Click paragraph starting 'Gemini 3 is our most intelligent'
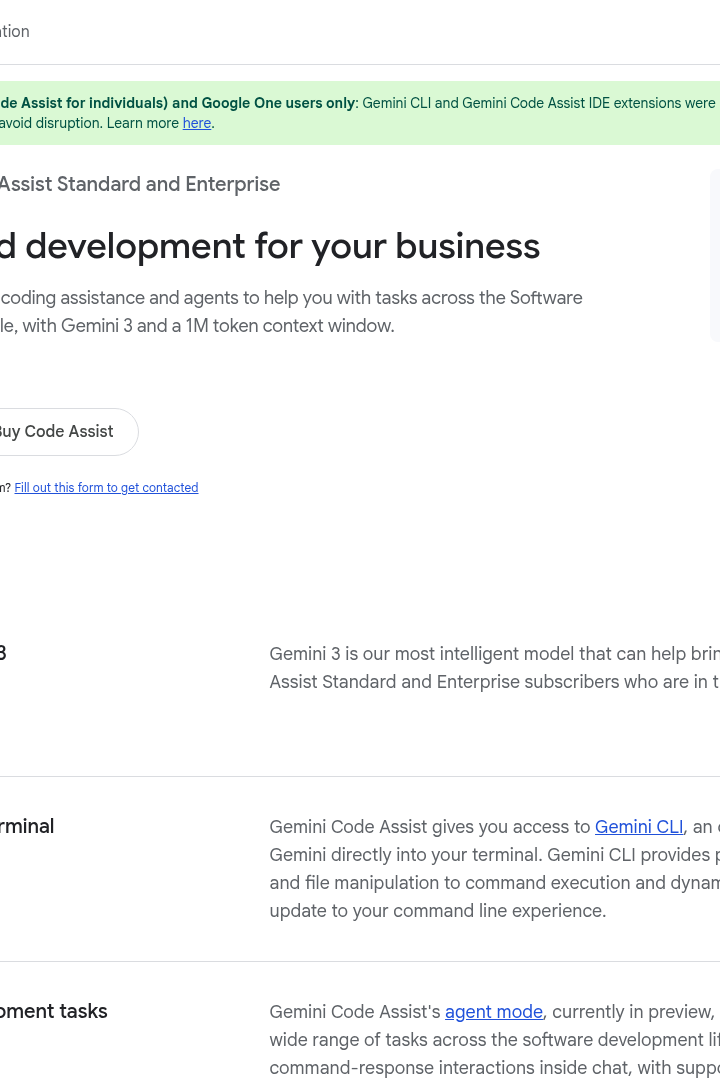Screen dimensions: 720x1080 [494, 667]
